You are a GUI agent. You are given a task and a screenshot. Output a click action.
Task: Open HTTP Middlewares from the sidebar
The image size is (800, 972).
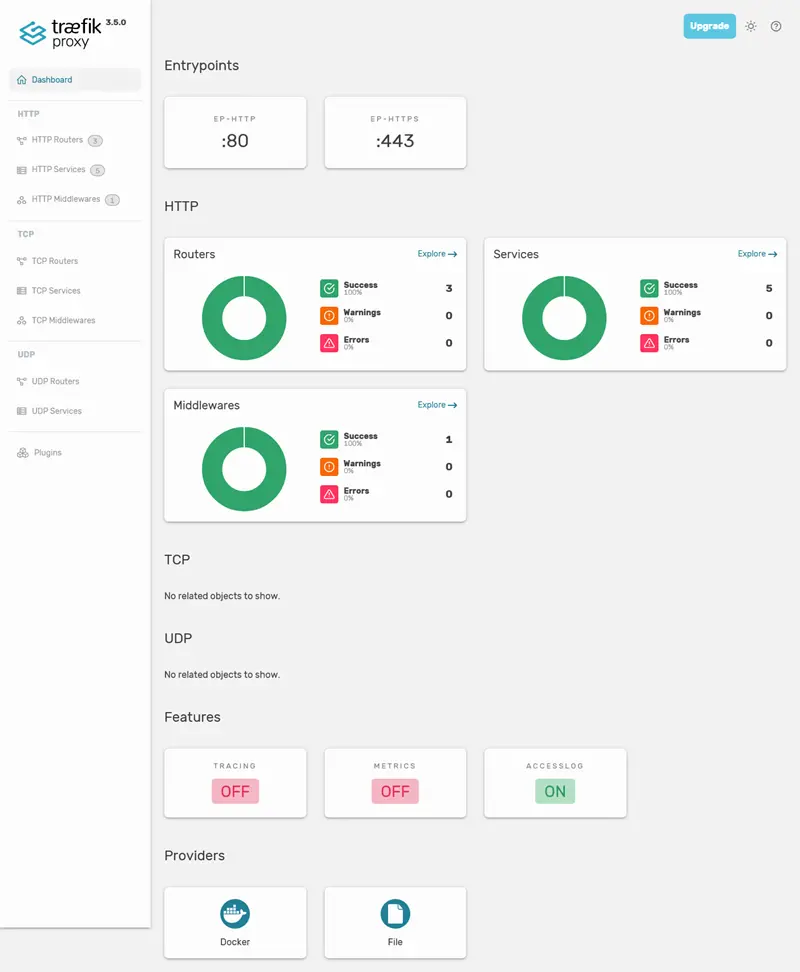(x=66, y=200)
